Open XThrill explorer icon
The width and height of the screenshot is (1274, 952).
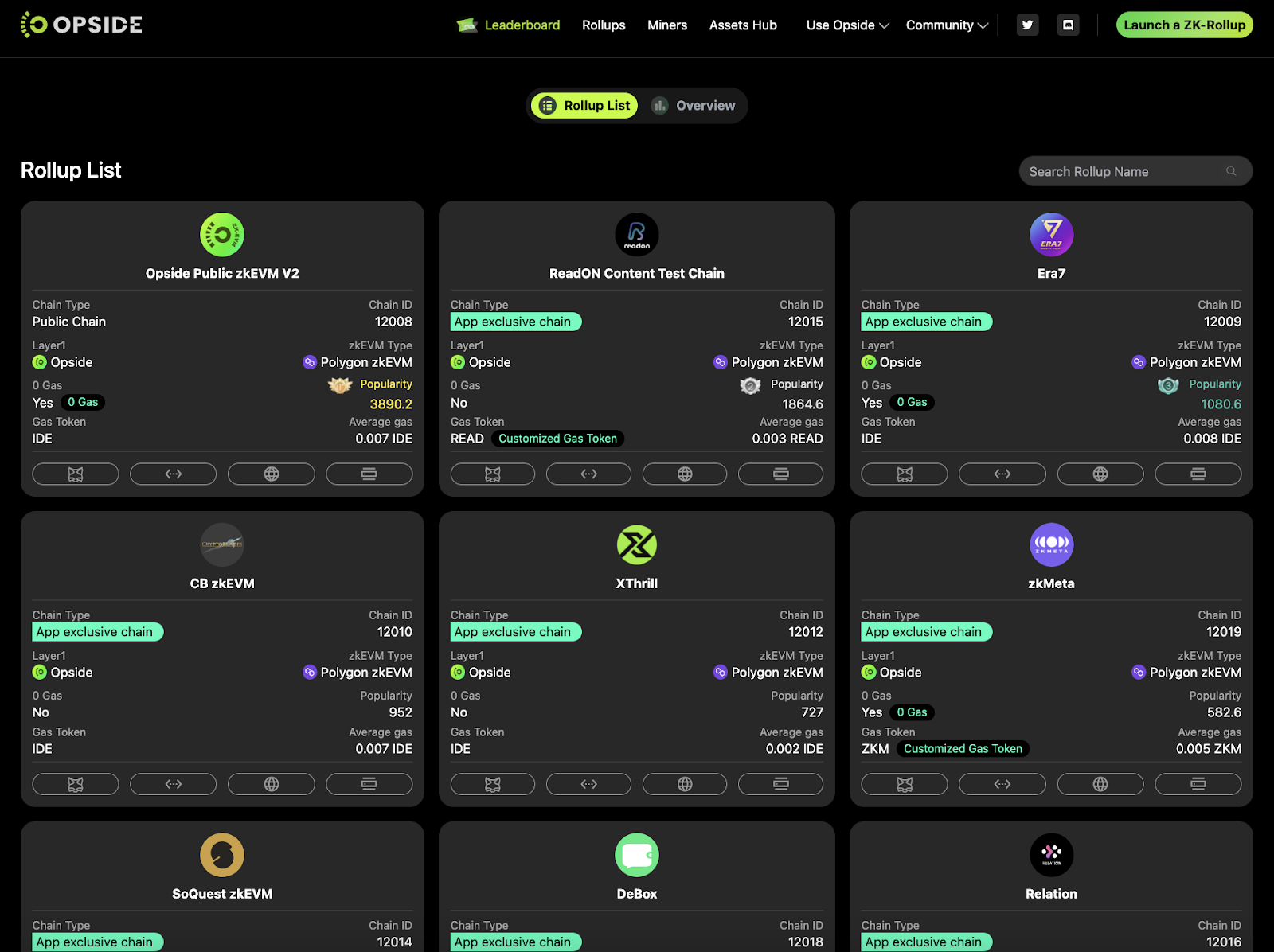(781, 784)
